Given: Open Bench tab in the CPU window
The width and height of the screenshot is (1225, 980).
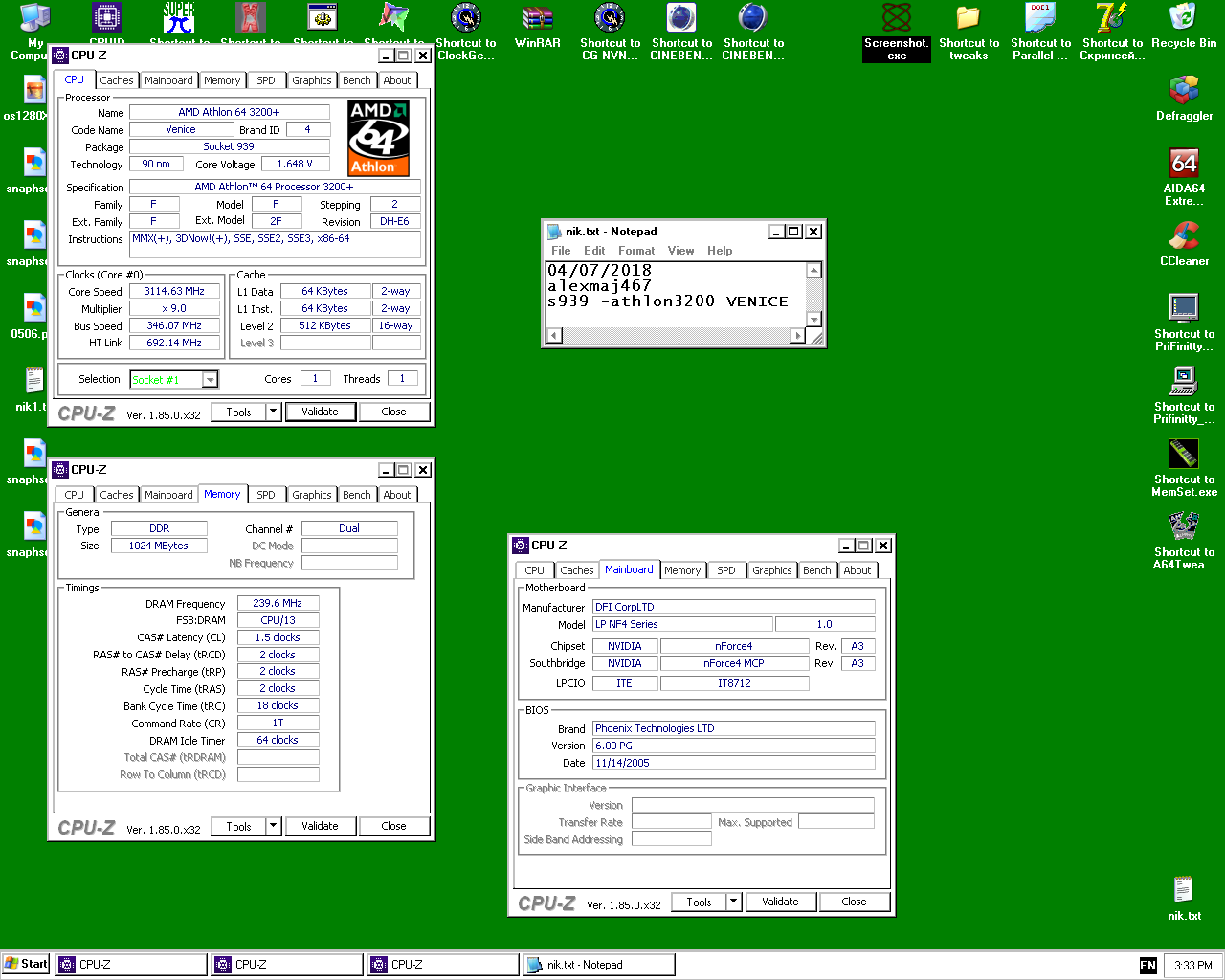Looking at the screenshot, I should pyautogui.click(x=357, y=80).
